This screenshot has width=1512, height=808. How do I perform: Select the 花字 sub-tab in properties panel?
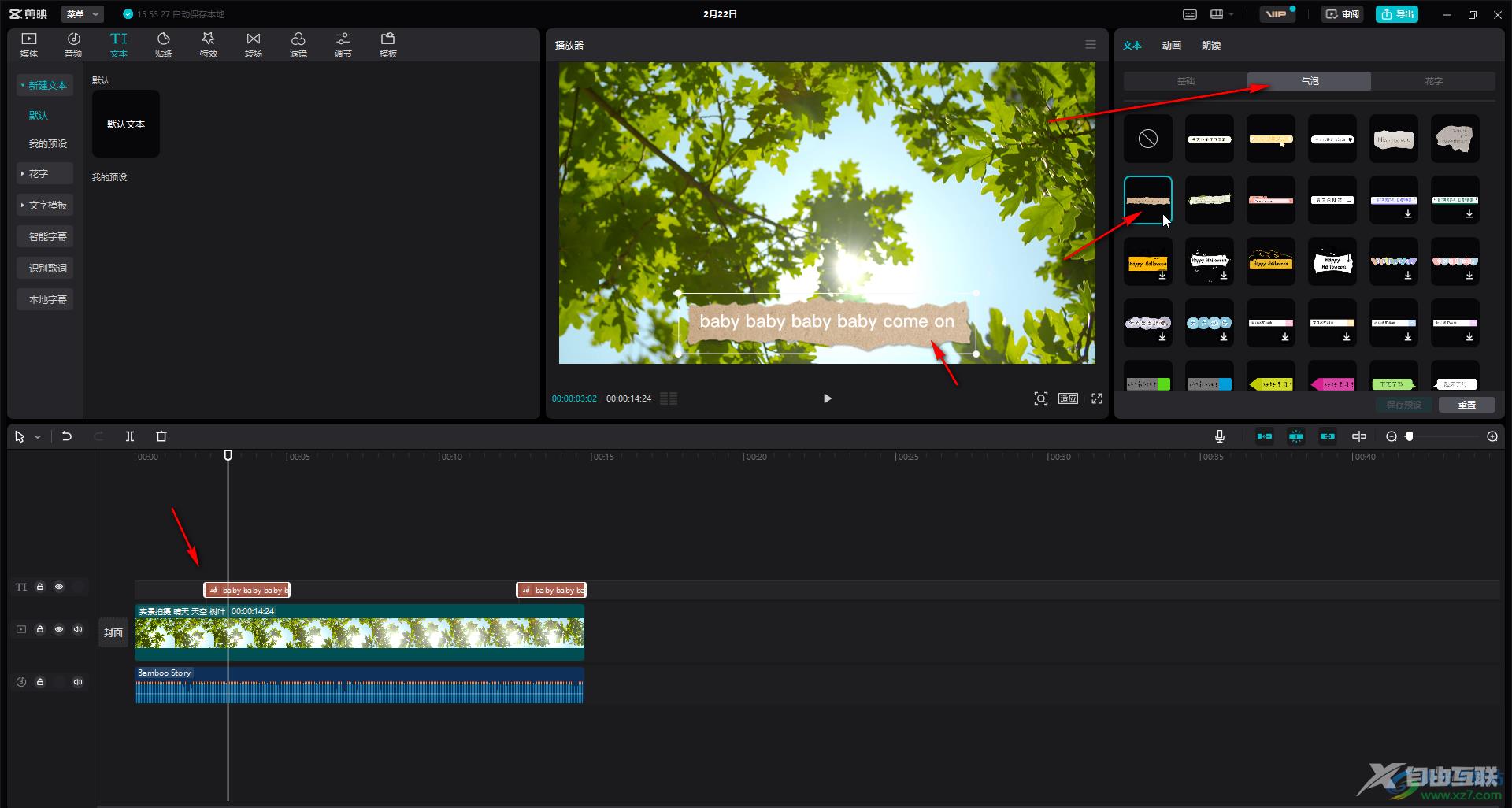[x=1433, y=81]
